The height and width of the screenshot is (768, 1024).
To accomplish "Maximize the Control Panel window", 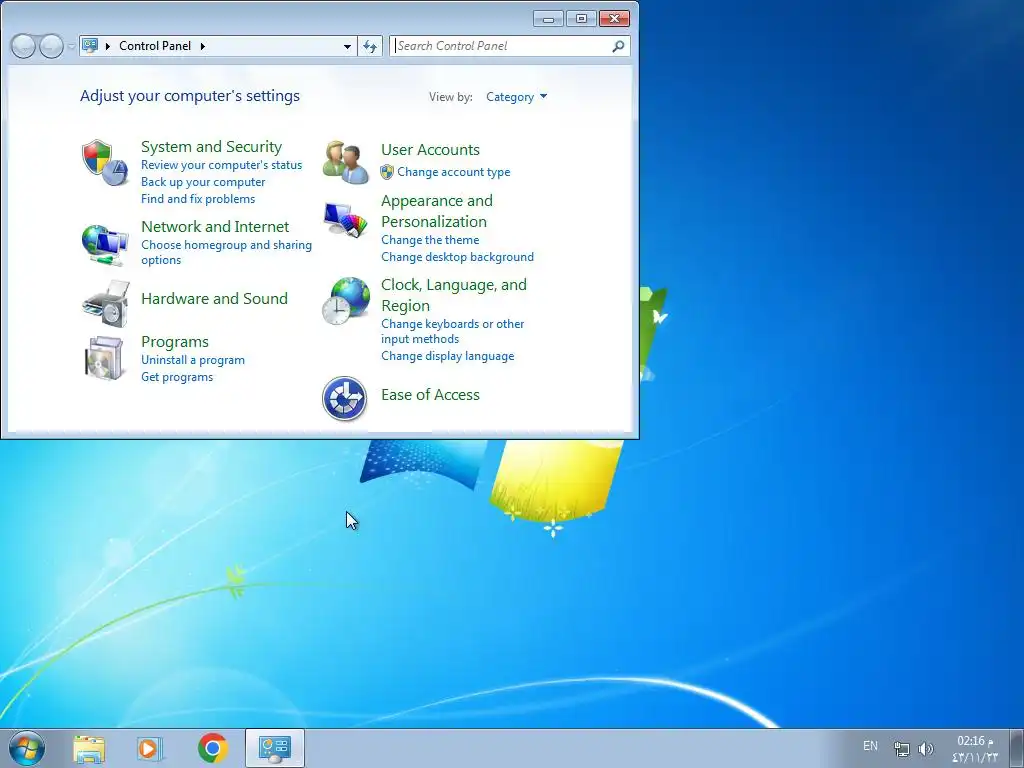I will point(581,19).
